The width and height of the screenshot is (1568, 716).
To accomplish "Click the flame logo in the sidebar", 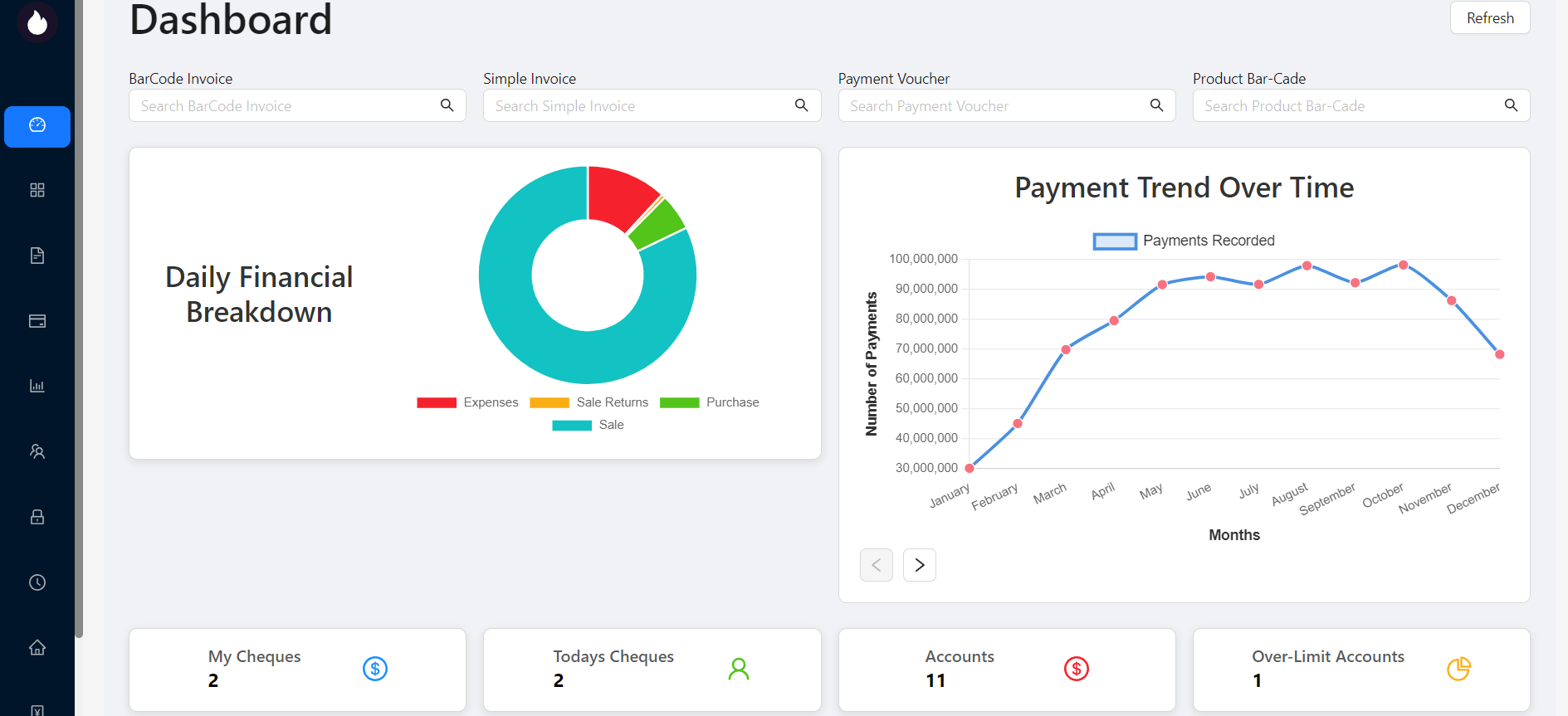I will tap(37, 22).
